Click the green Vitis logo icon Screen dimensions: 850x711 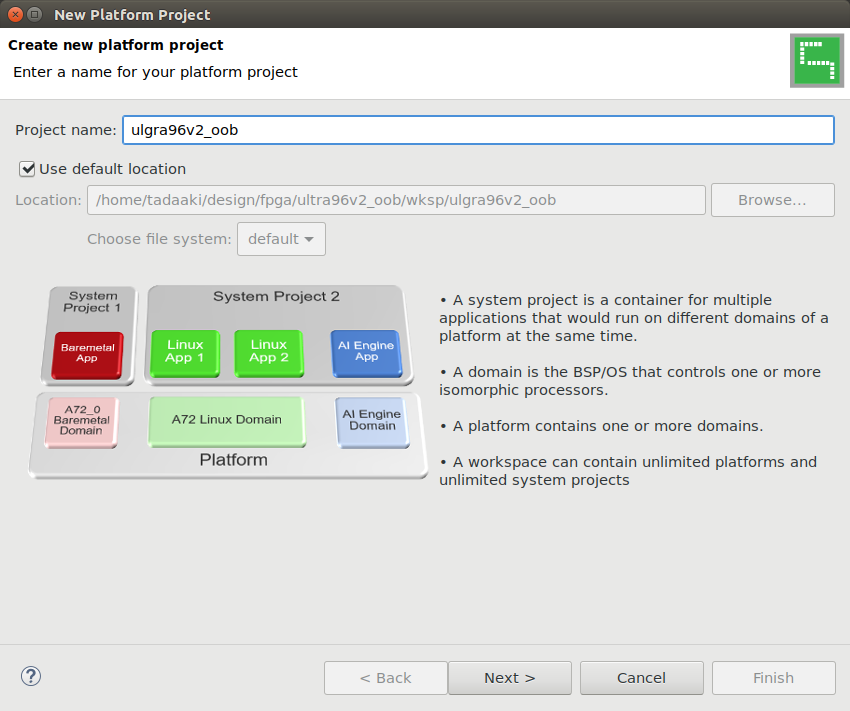816,60
